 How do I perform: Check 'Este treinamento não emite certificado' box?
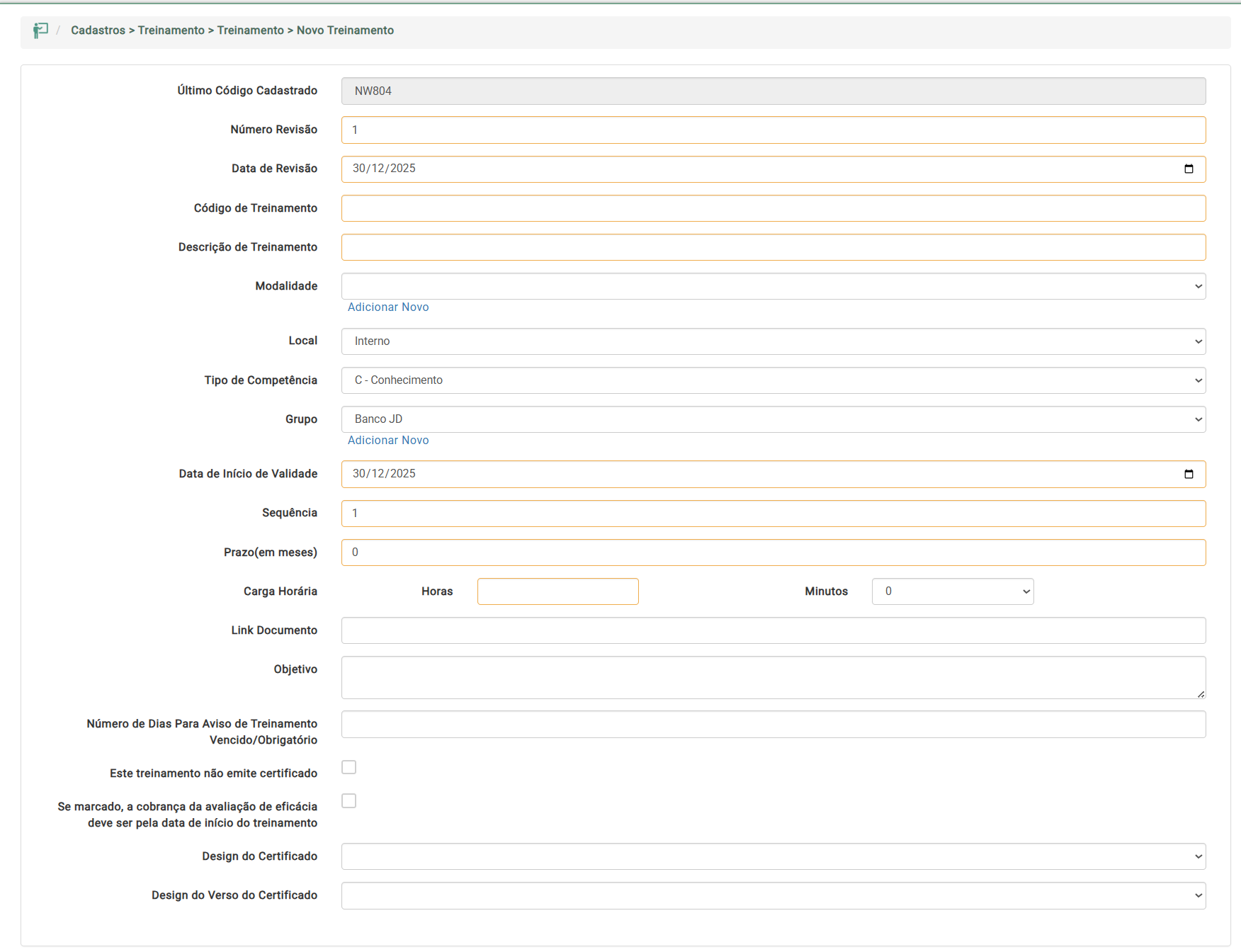click(348, 767)
